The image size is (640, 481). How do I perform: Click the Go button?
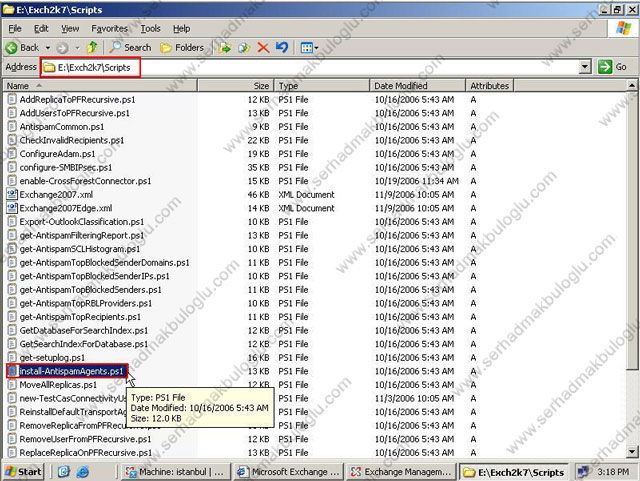click(x=612, y=67)
